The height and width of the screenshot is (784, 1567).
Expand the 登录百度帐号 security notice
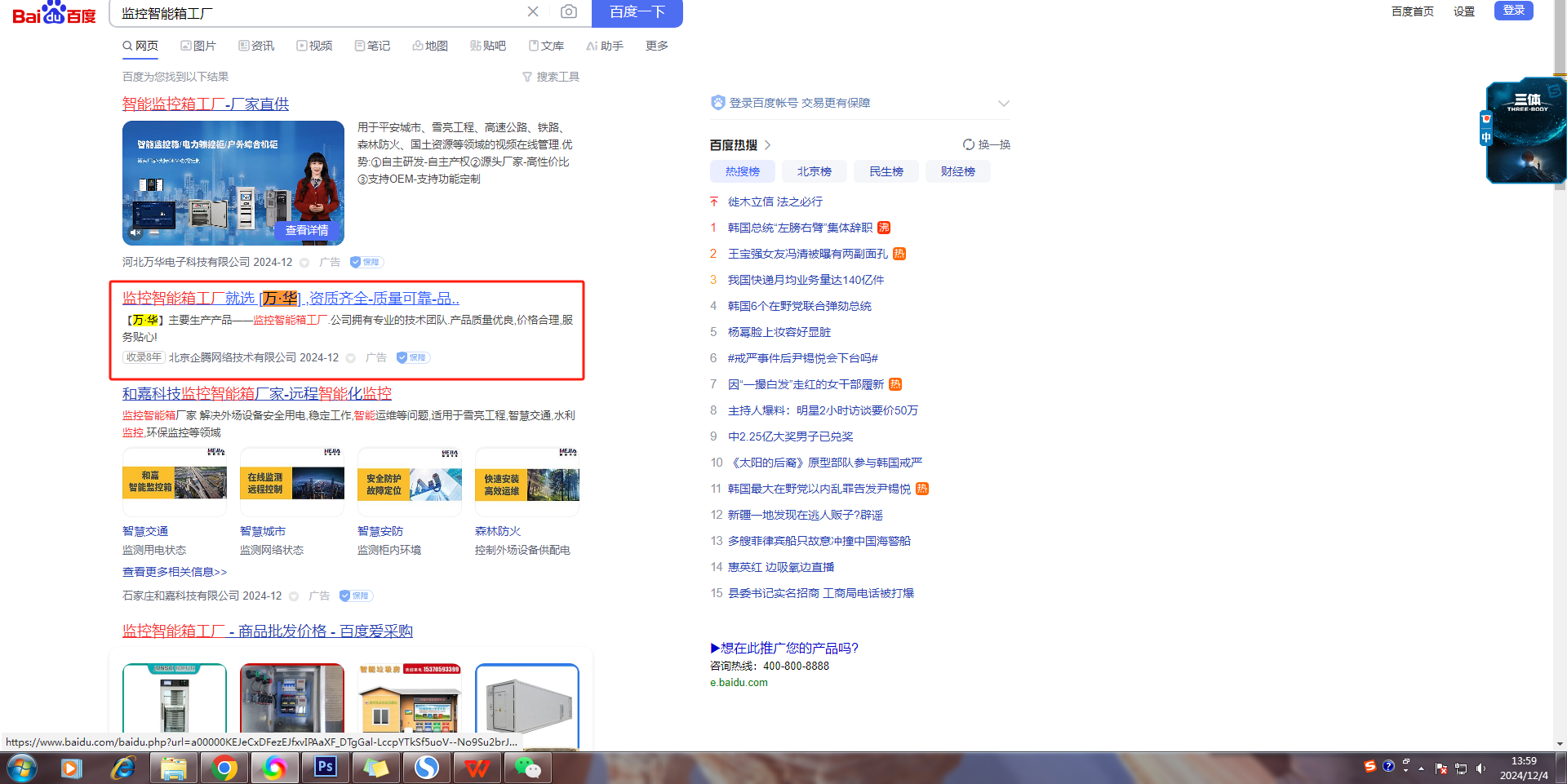click(1004, 103)
